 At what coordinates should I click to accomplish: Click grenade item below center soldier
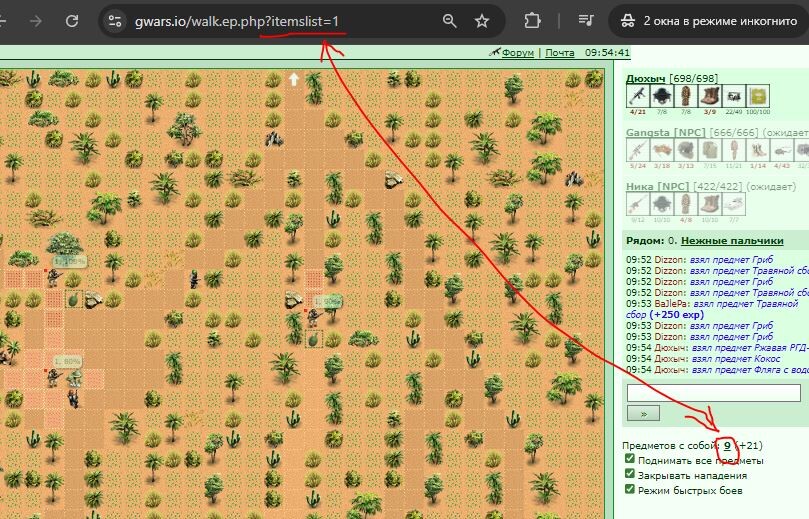click(x=313, y=339)
